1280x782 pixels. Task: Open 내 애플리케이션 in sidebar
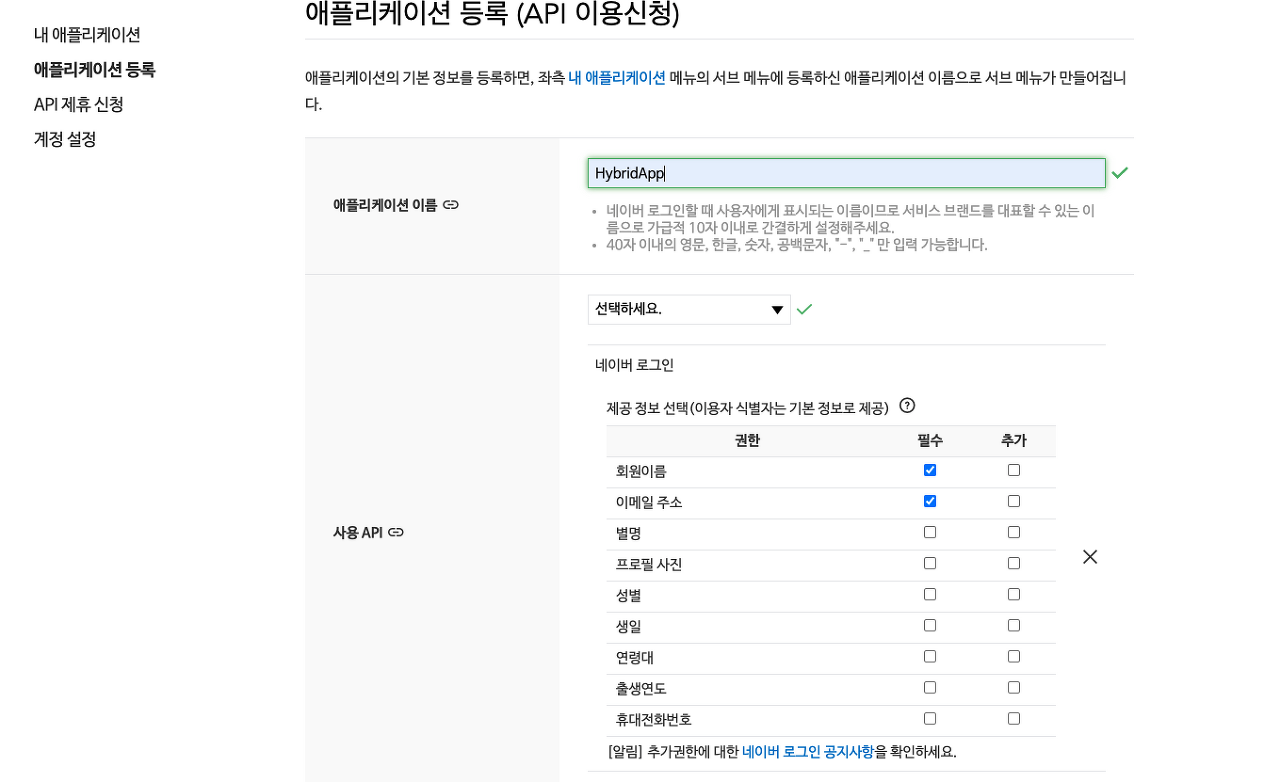(87, 35)
